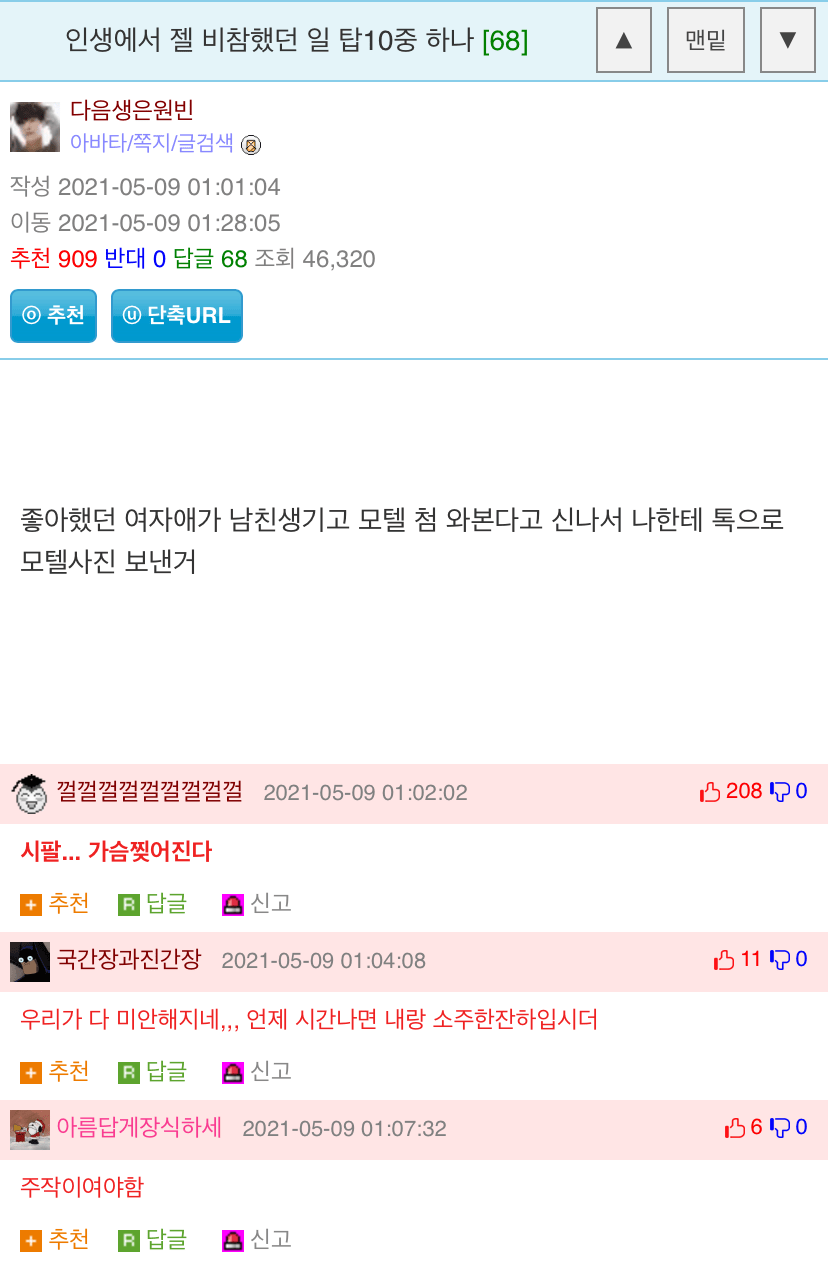Open 국간장과진간장 commenter avatar

pyautogui.click(x=30, y=961)
